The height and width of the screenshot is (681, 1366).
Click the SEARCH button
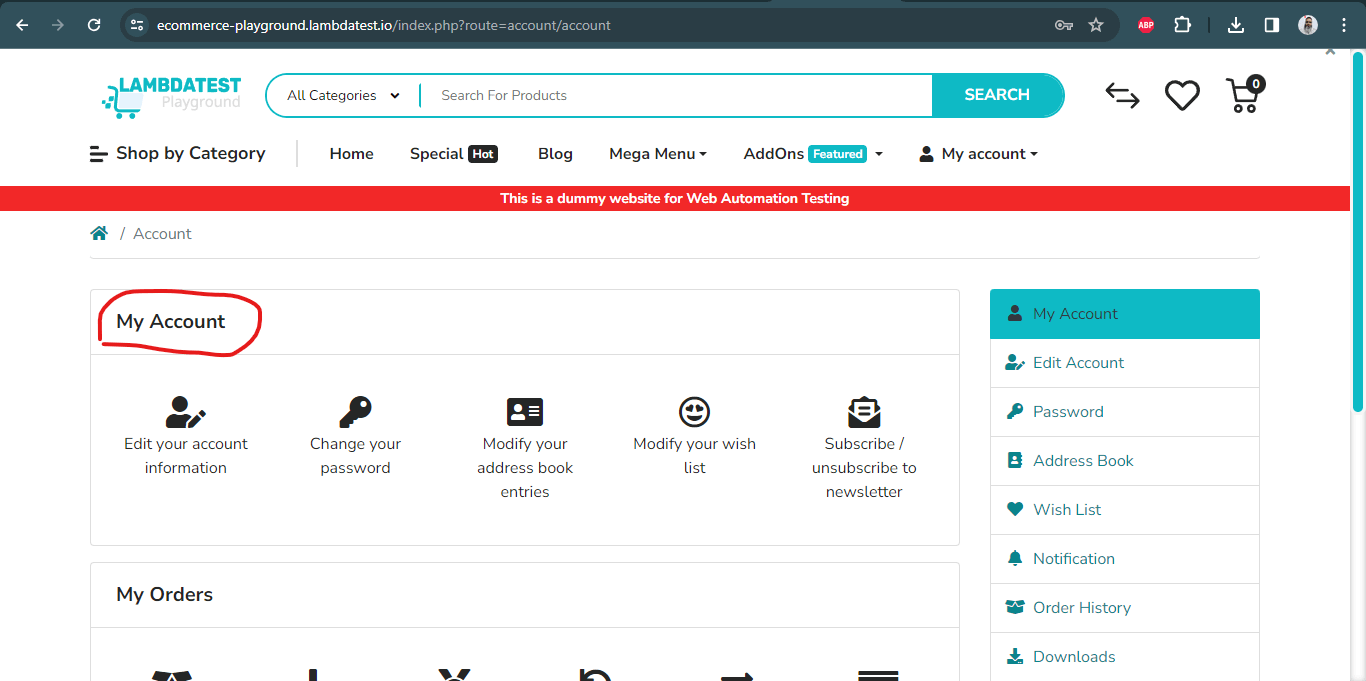tap(996, 95)
